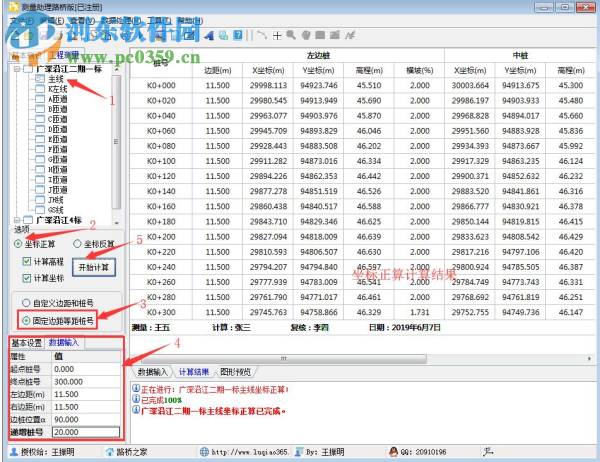600x462 pixels.
Task: Click the QQ penguin icon in status bar
Action: [x=393, y=452]
